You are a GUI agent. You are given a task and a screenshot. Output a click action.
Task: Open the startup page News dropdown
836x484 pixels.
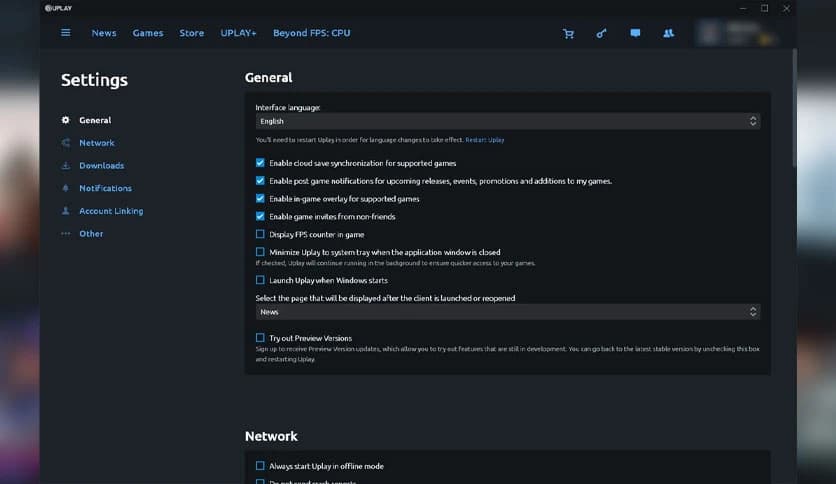tap(508, 312)
